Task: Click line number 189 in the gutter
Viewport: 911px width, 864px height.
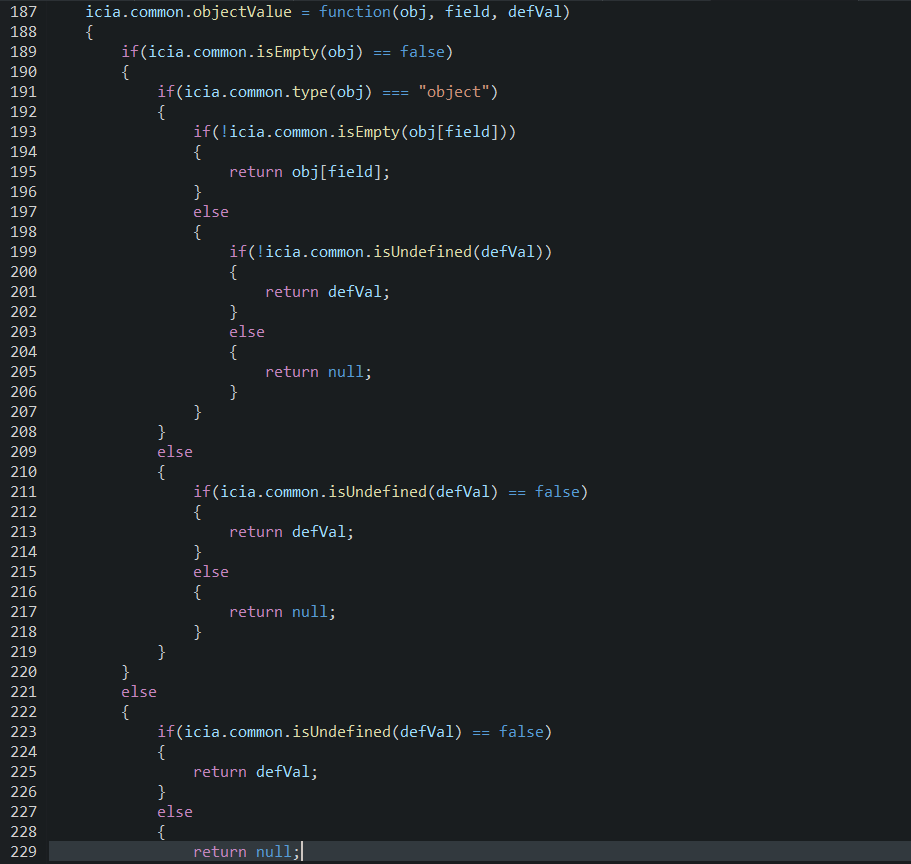Action: [x=23, y=52]
